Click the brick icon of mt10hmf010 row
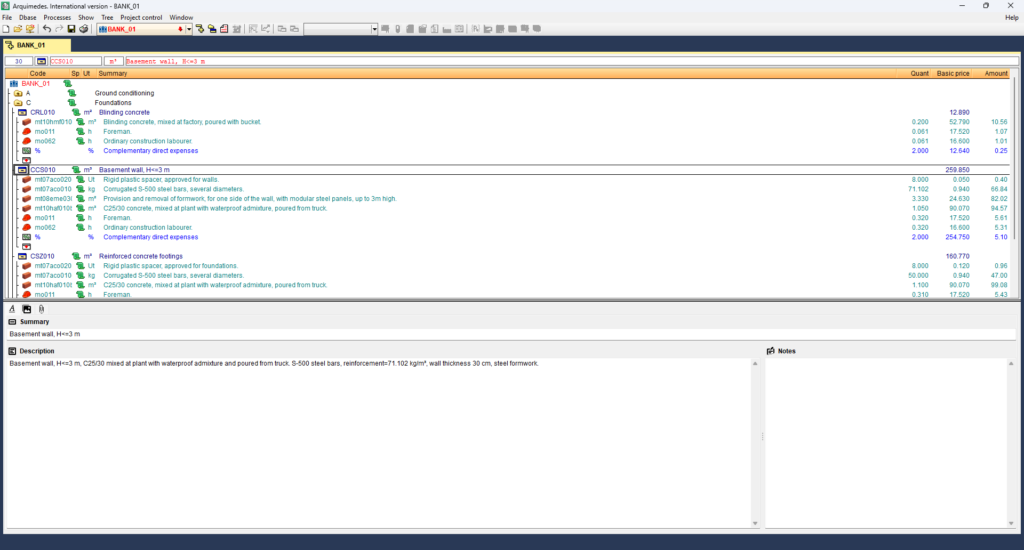Image resolution: width=1024 pixels, height=550 pixels. pos(27,122)
